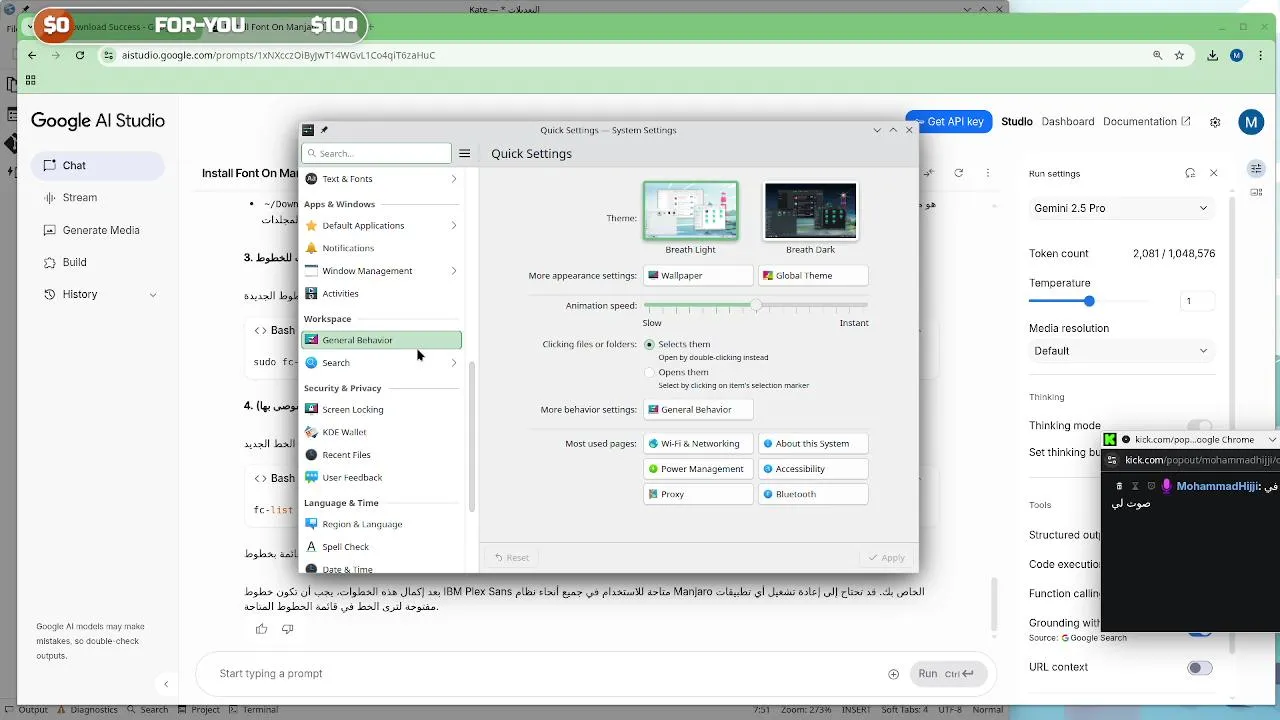The width and height of the screenshot is (1280, 720).
Task: Expand Default Applications submenu arrow
Action: click(453, 226)
